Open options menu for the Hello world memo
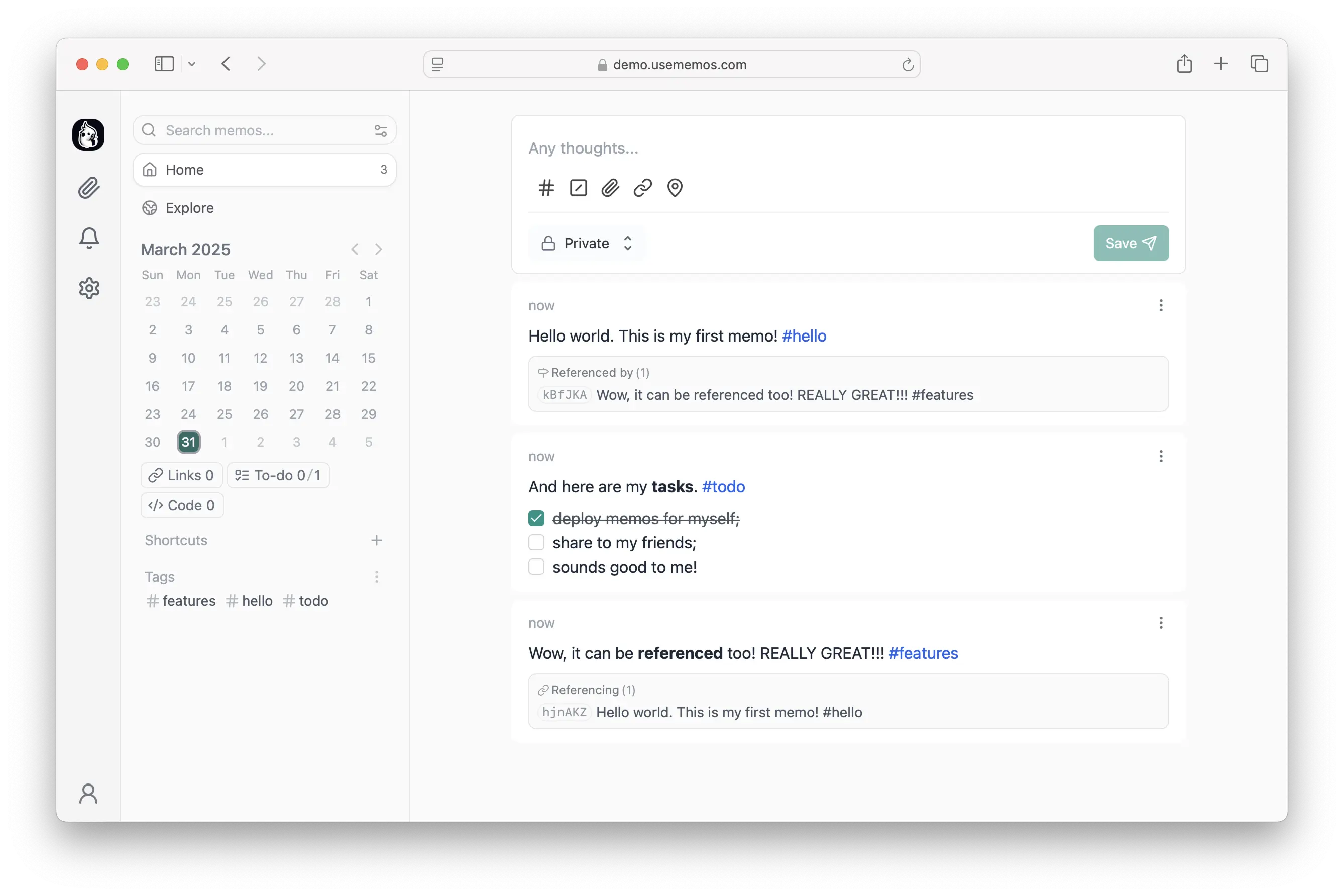Viewport: 1344px width, 896px height. (x=1161, y=305)
